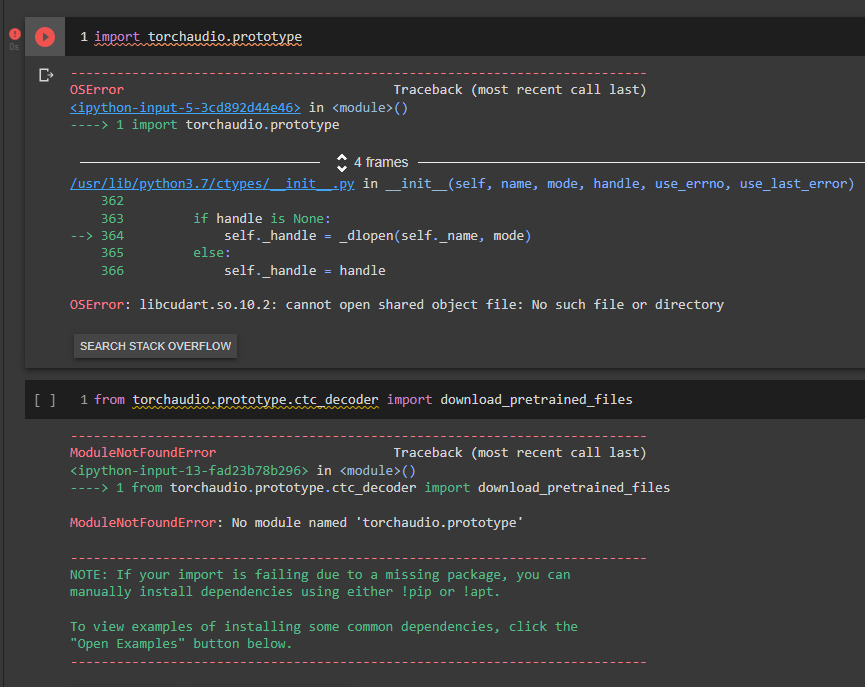
Task: Click the ModuleNotFoundError heading in second output
Action: coord(142,453)
